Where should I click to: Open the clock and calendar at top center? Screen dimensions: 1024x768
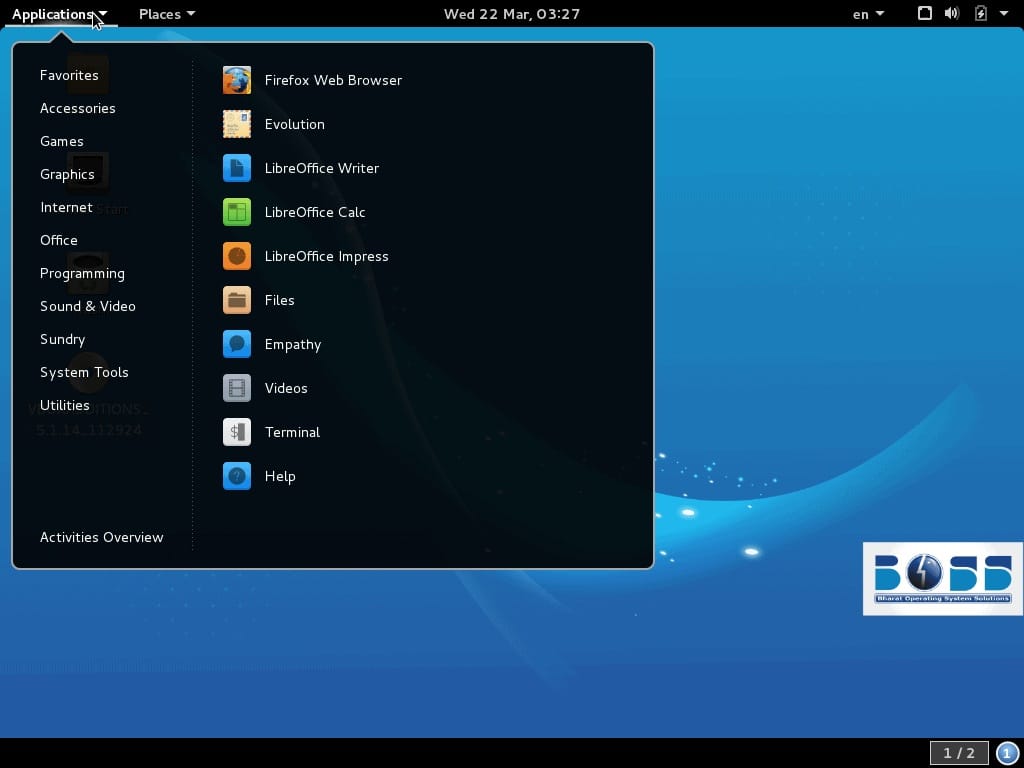tap(512, 14)
